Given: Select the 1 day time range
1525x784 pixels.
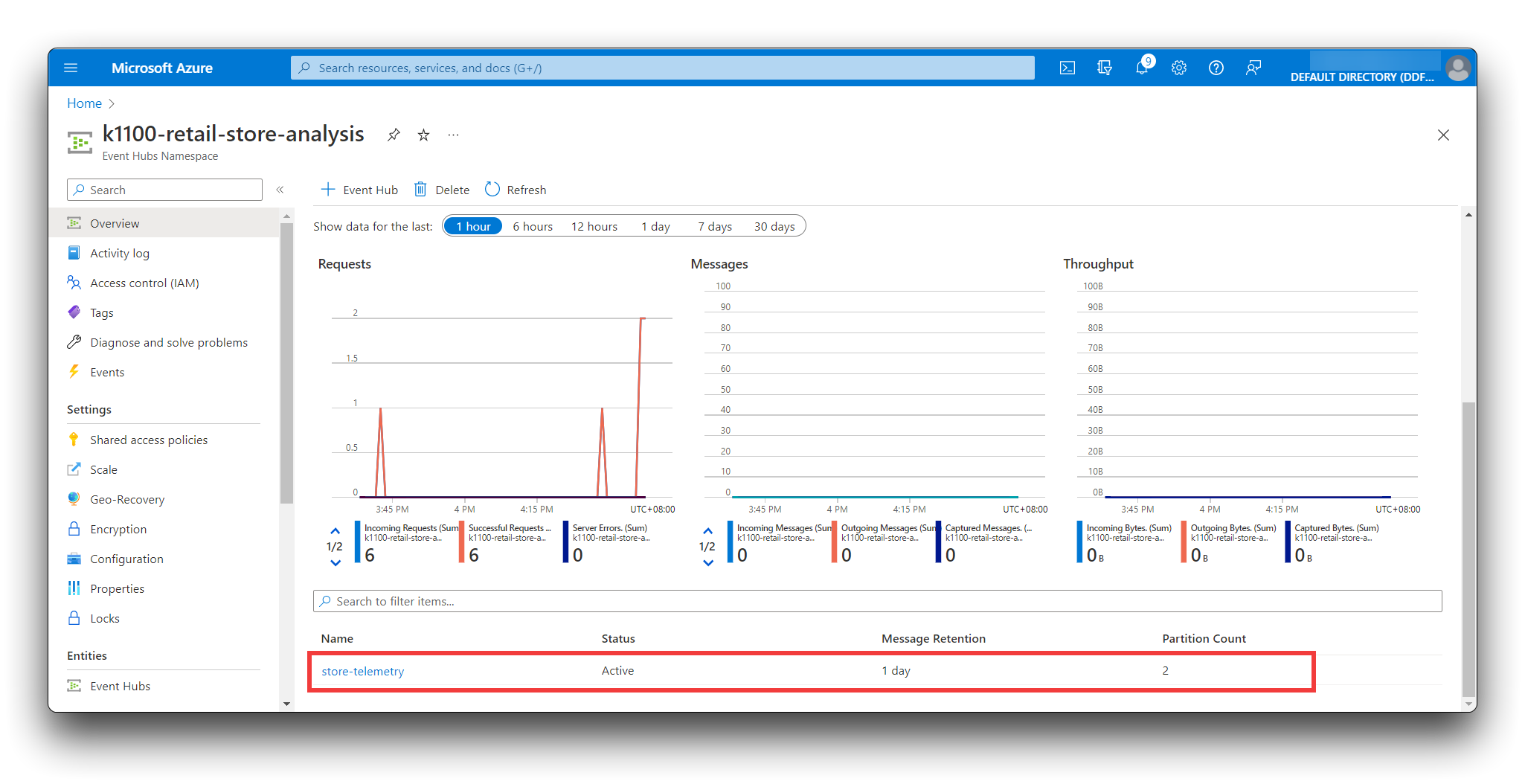Looking at the screenshot, I should [x=655, y=226].
